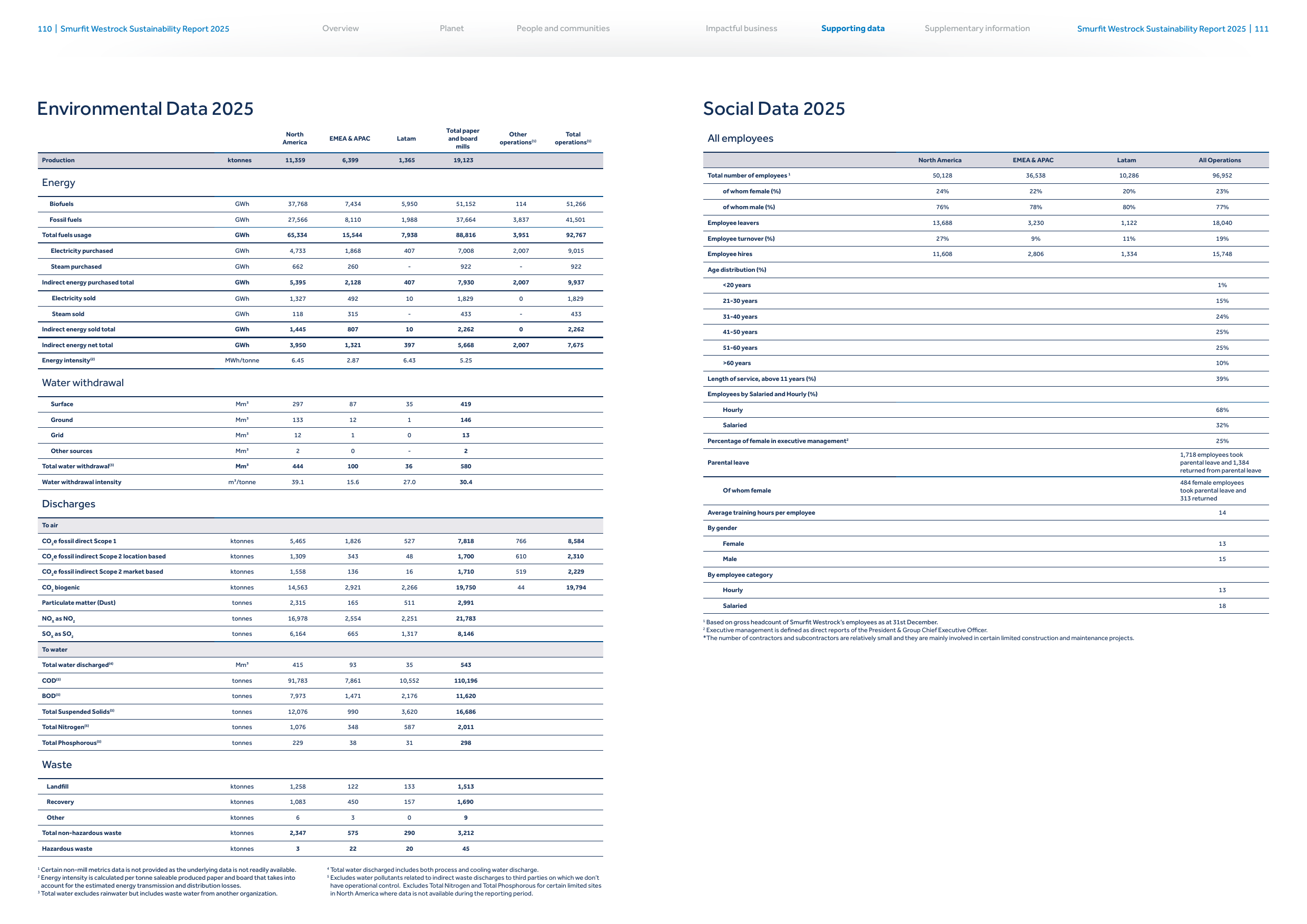The width and height of the screenshot is (1307, 924).
Task: Click the Particulate matter (Dust) row label
Action: pyautogui.click(x=78, y=603)
